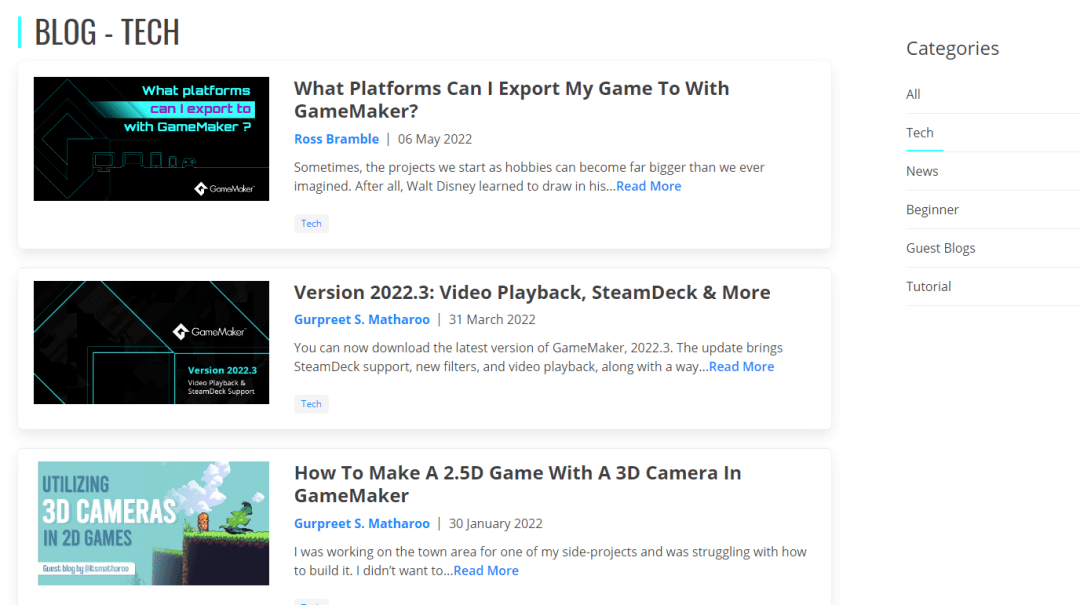Viewport: 1080px width, 605px height.
Task: Open the 2.5D Game with 3D Camera article title
Action: pyautogui.click(x=517, y=484)
